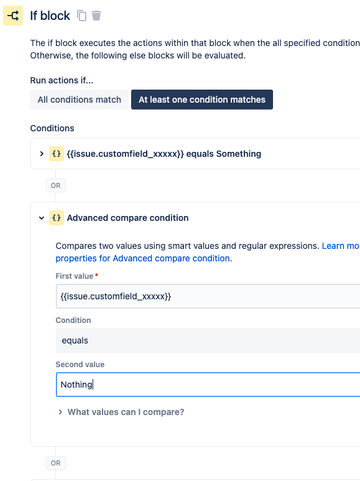
Task: Click the If block heading text
Action: pyautogui.click(x=50, y=16)
